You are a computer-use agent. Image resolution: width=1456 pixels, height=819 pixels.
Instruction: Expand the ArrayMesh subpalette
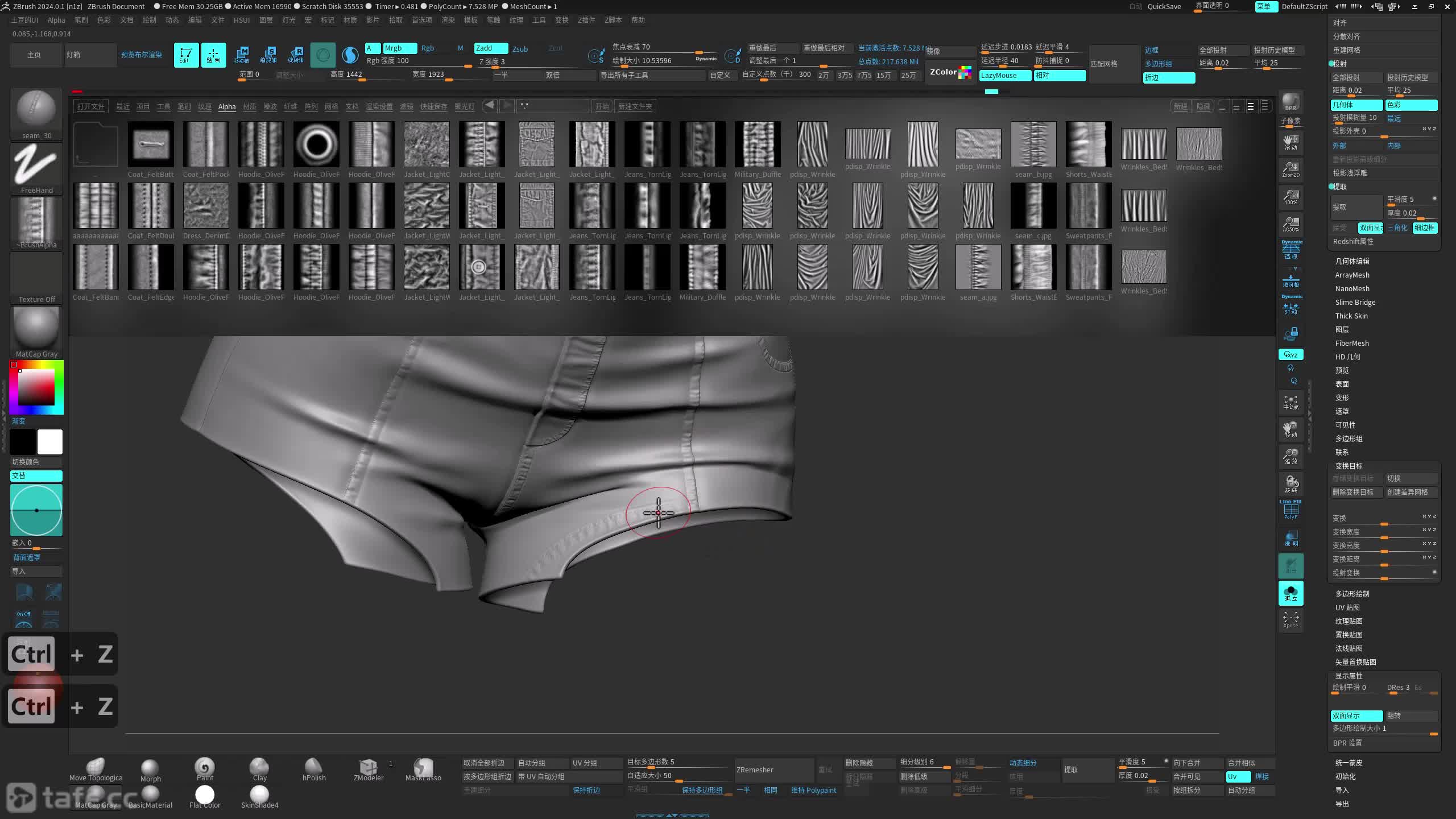point(1352,275)
